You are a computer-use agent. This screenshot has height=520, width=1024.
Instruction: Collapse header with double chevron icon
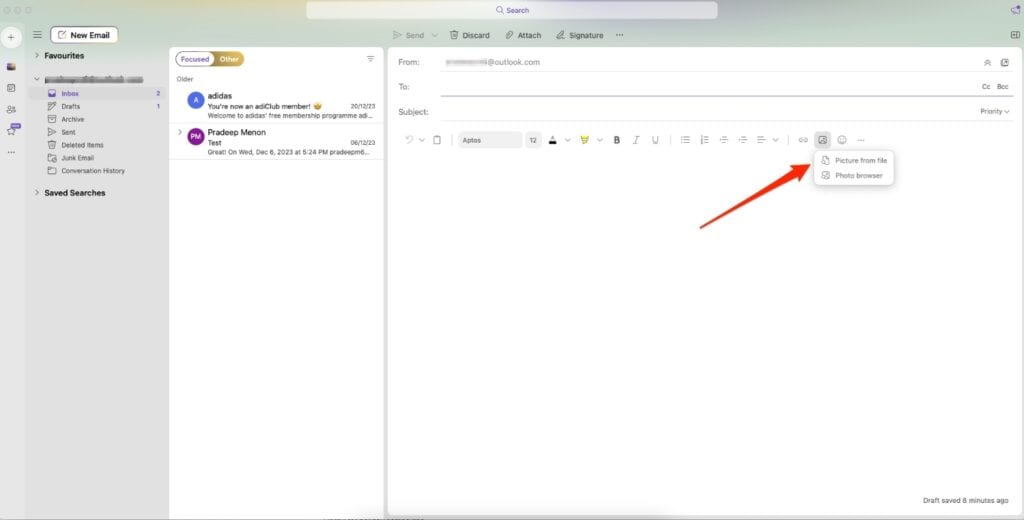[987, 63]
